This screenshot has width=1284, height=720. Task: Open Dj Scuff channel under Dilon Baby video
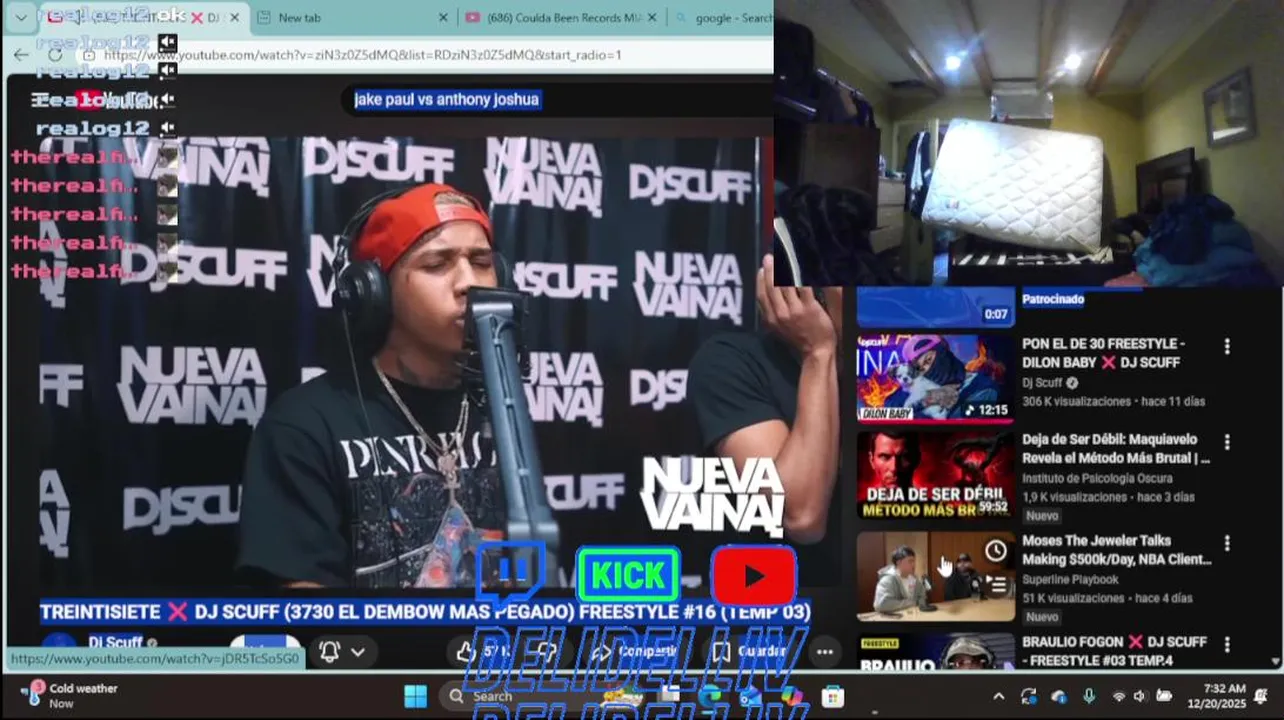coord(1042,383)
